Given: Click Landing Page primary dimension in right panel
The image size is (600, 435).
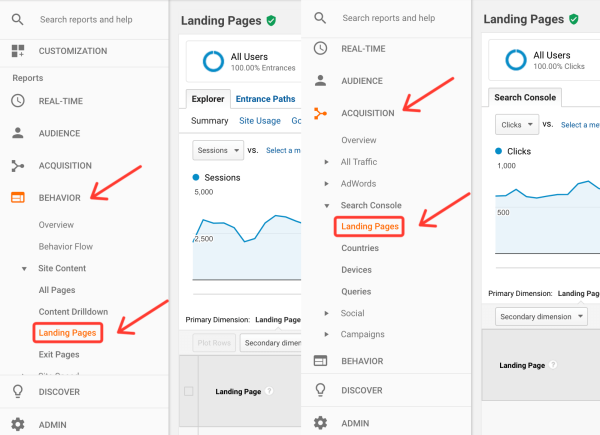Looking at the screenshot, I should click(x=579, y=293).
